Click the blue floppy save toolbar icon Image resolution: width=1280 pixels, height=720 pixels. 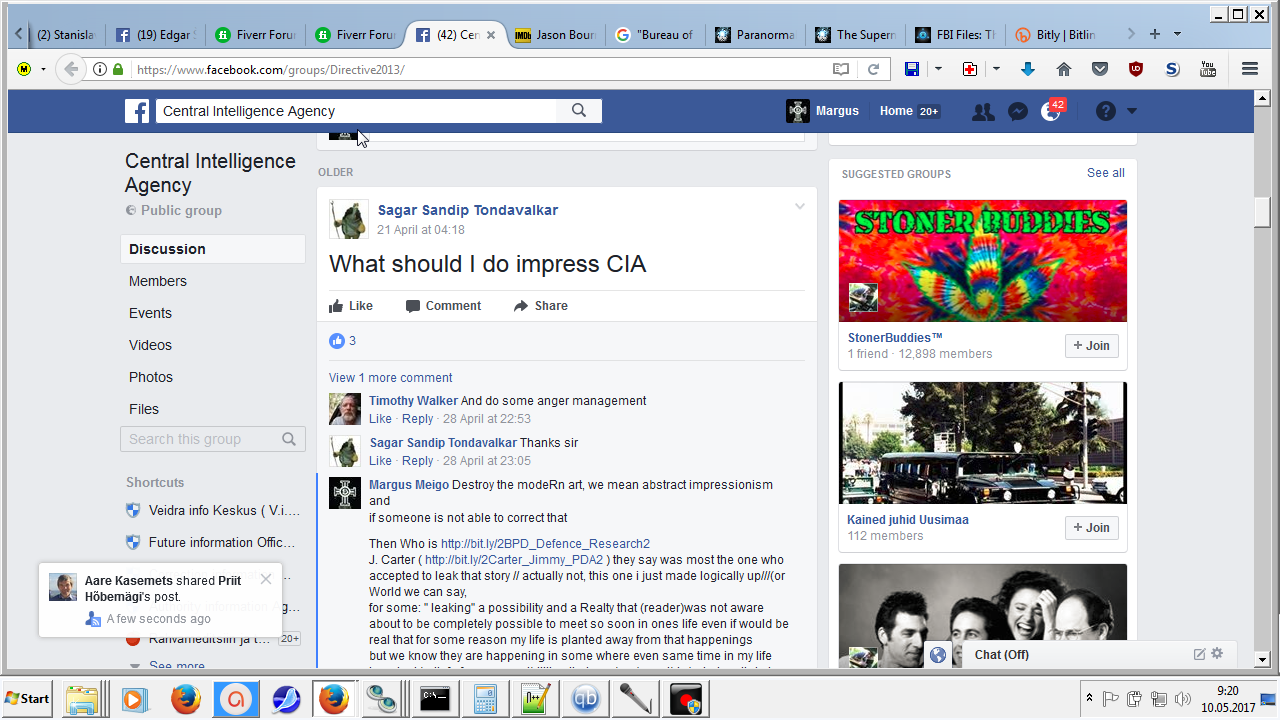click(912, 69)
